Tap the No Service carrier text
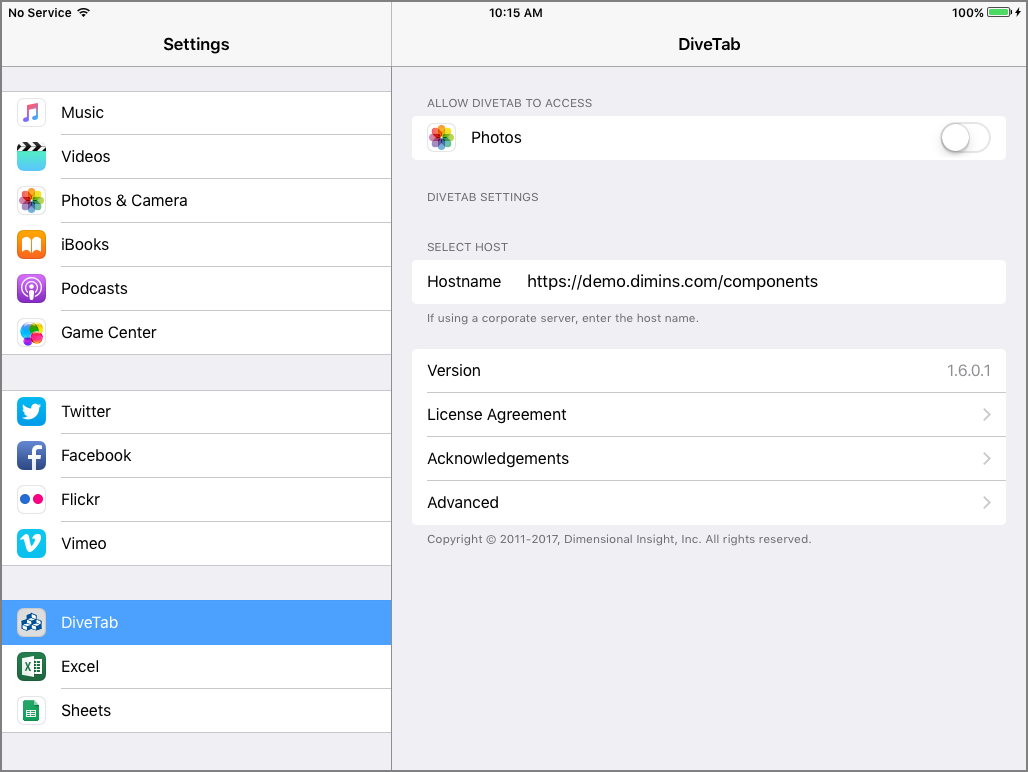Viewport: 1028px width, 772px height. click(39, 12)
